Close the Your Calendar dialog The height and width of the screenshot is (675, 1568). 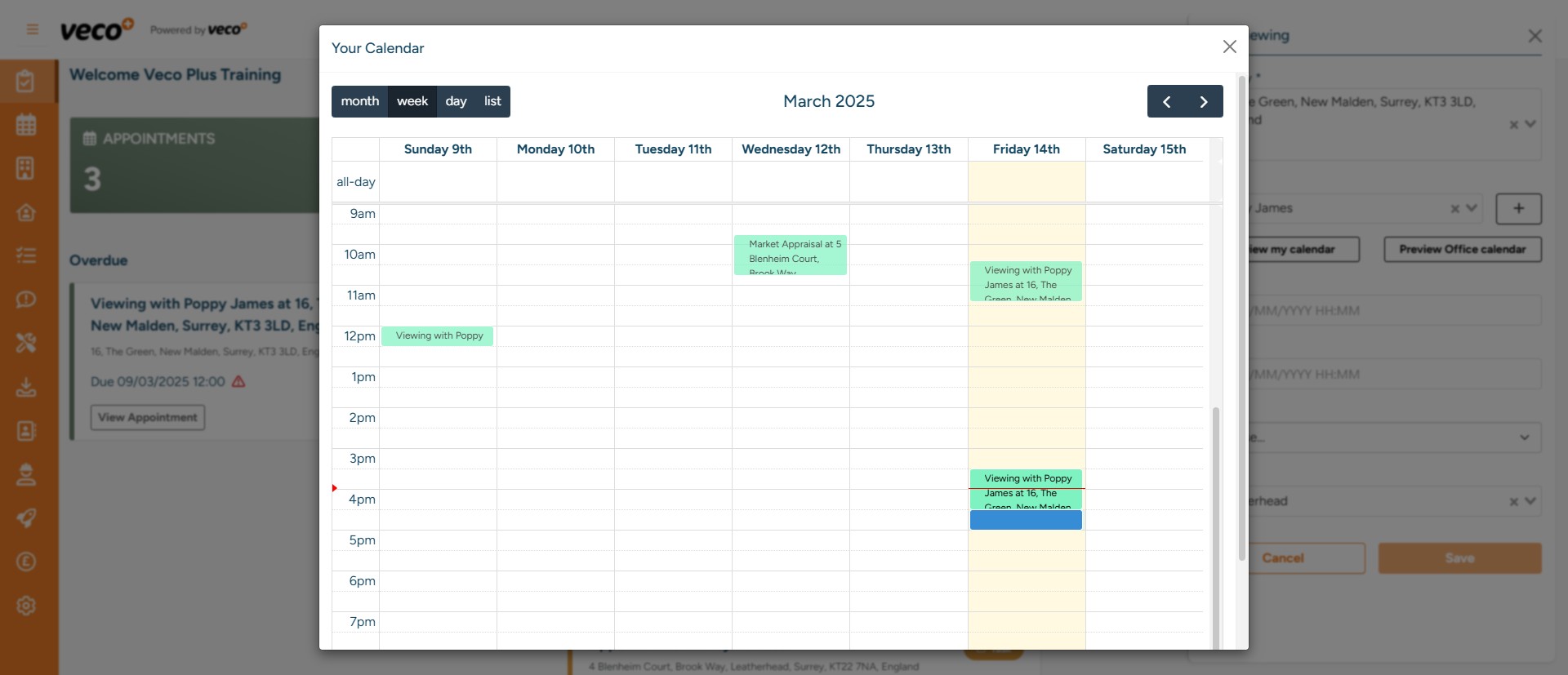(1229, 47)
